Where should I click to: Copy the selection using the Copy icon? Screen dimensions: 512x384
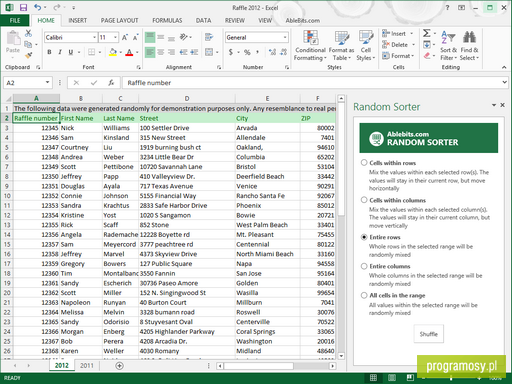point(28,44)
